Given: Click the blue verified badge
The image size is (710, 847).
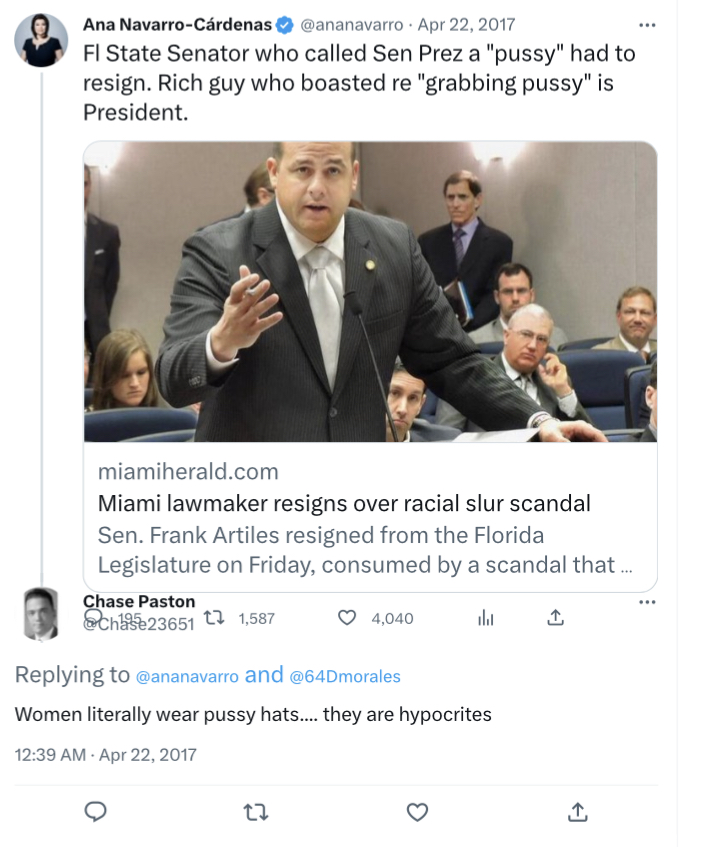Looking at the screenshot, I should pyautogui.click(x=284, y=23).
